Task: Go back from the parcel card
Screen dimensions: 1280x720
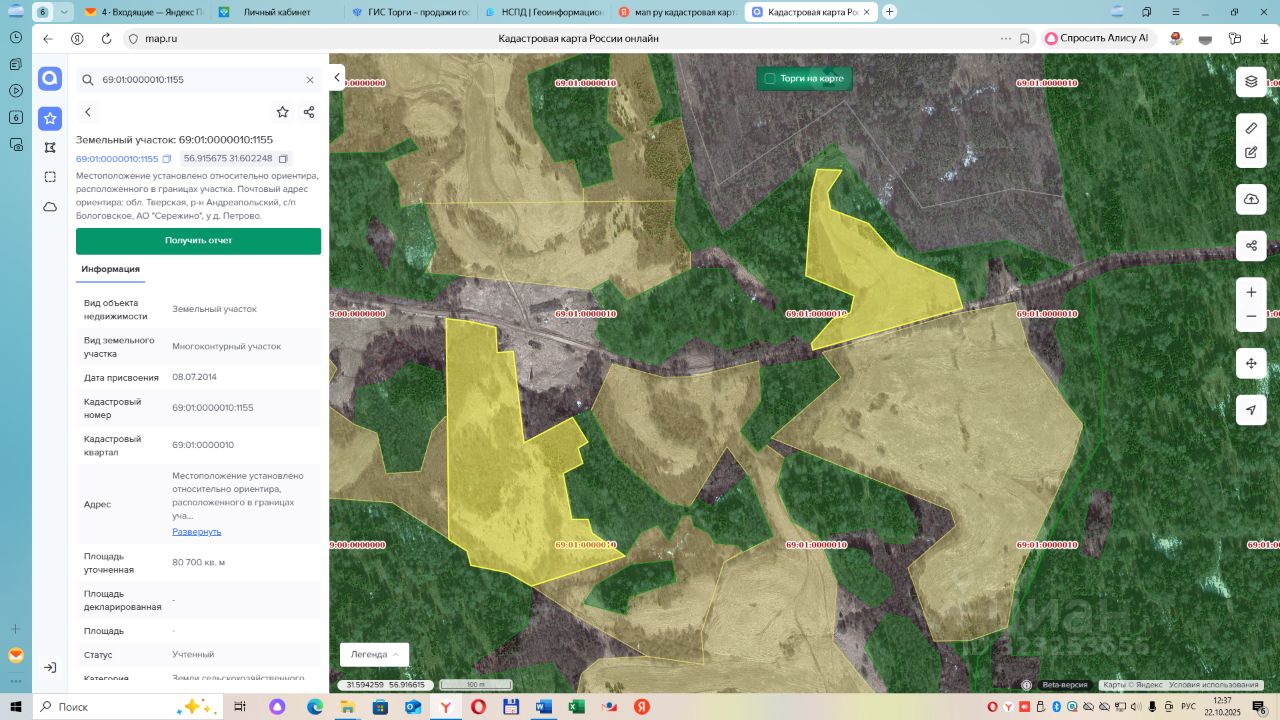Action: coord(88,112)
